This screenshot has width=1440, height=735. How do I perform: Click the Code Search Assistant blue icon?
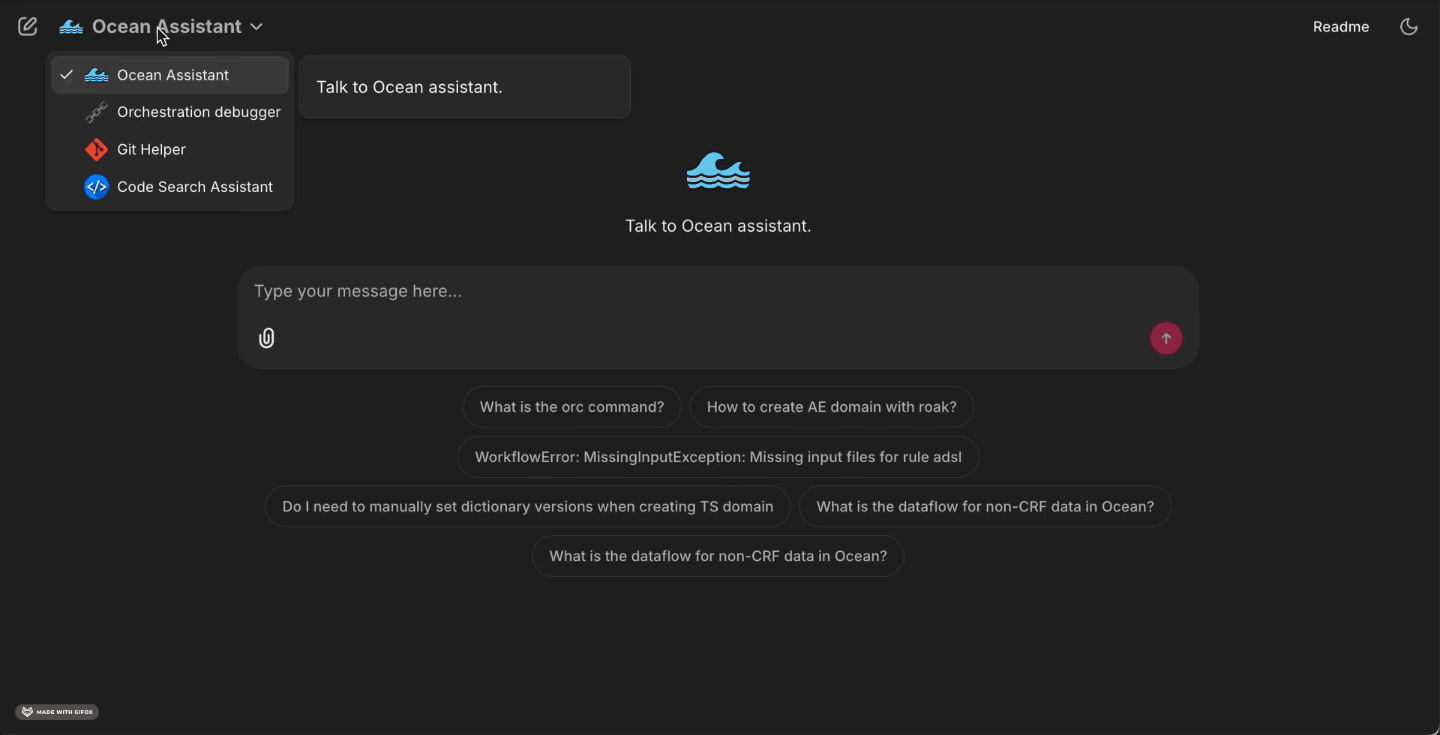point(96,187)
